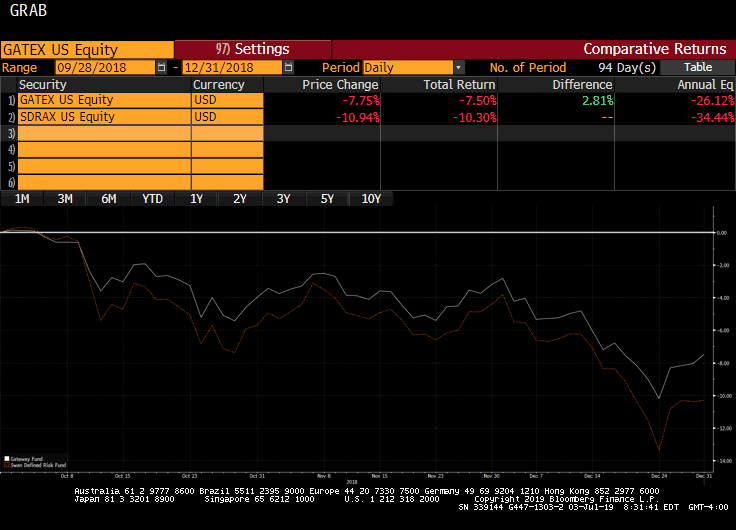Click the white Gateway Fund legend swatch
The width and height of the screenshot is (736, 530).
[7, 459]
